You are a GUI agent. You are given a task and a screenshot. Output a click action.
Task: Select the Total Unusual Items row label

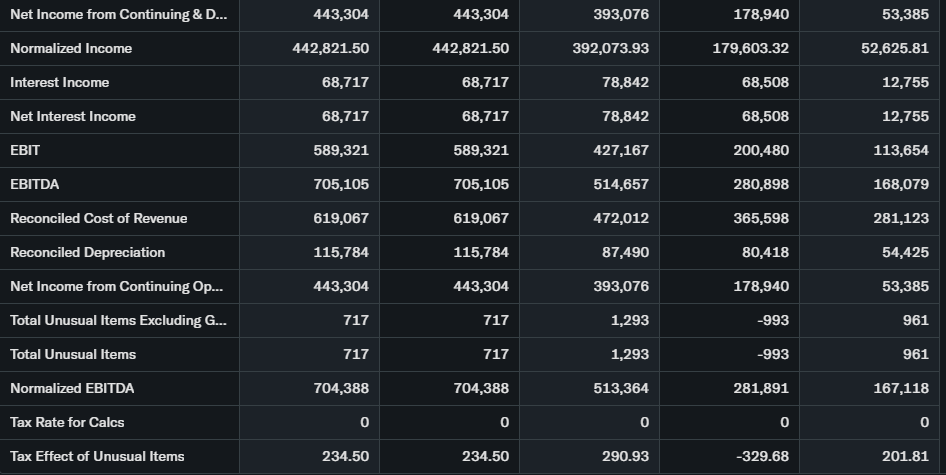pyautogui.click(x=73, y=354)
